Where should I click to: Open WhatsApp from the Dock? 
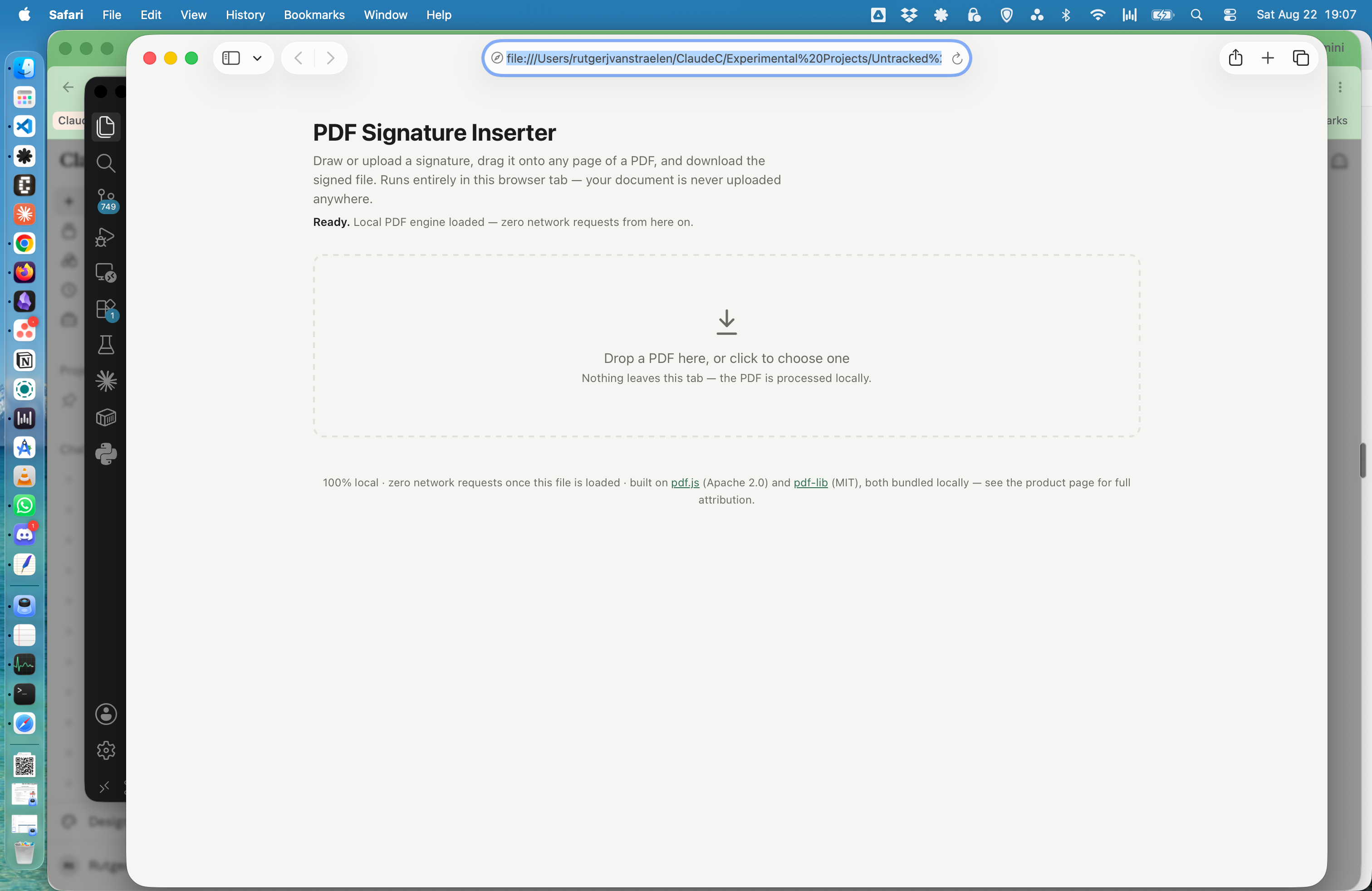[x=24, y=505]
